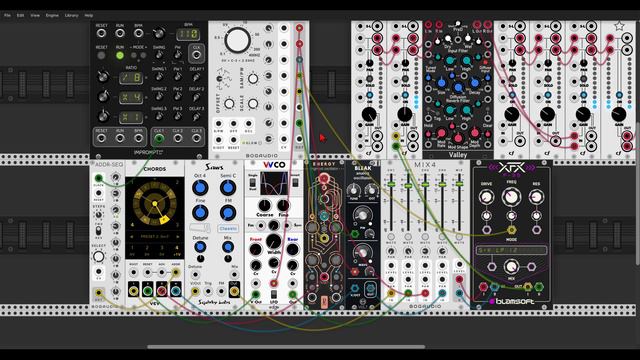
Task: Mute channel 2 on MIX4
Action: tap(408, 236)
